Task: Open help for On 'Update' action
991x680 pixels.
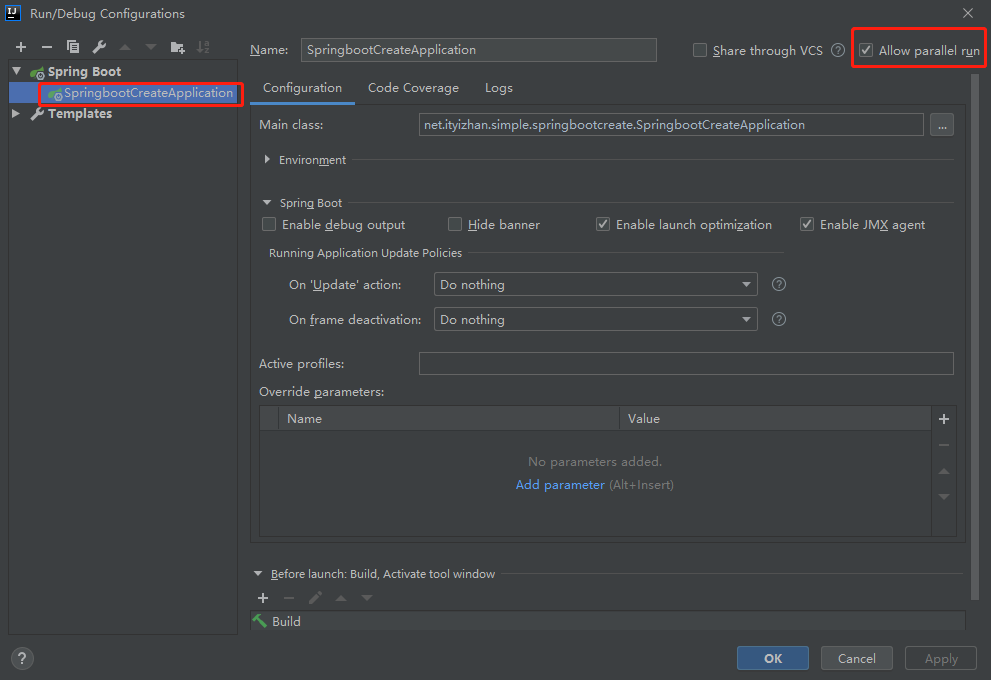Action: pos(779,284)
